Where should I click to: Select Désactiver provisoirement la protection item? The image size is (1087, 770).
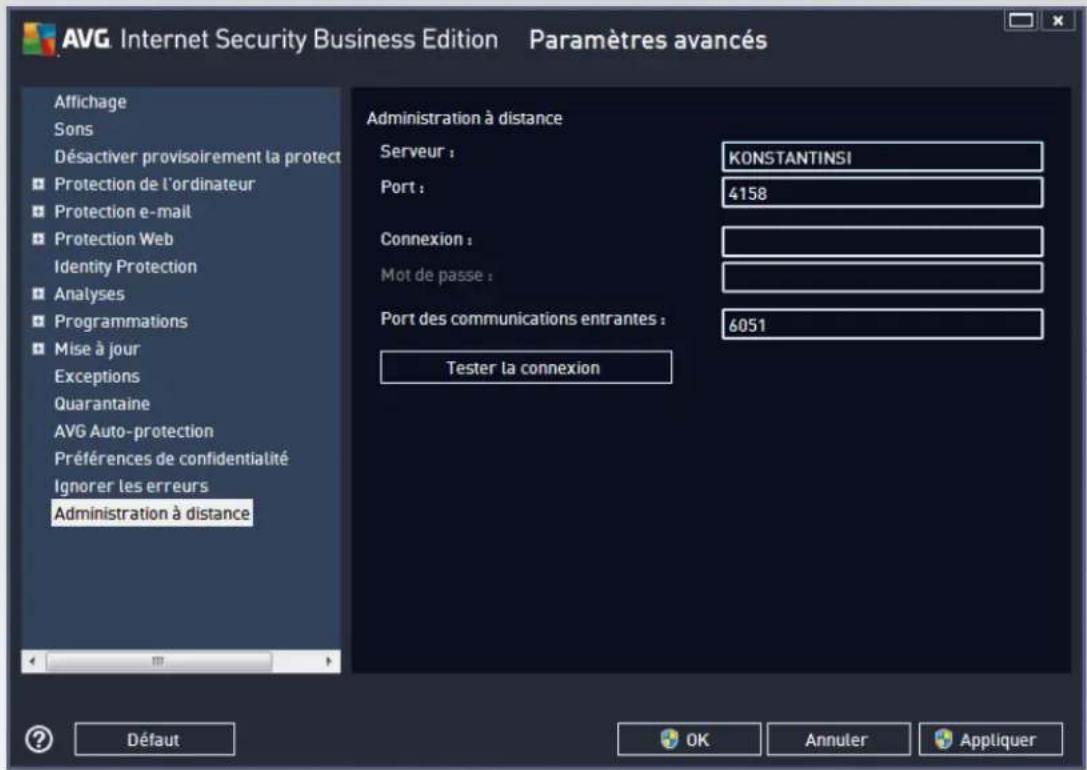coord(197,157)
